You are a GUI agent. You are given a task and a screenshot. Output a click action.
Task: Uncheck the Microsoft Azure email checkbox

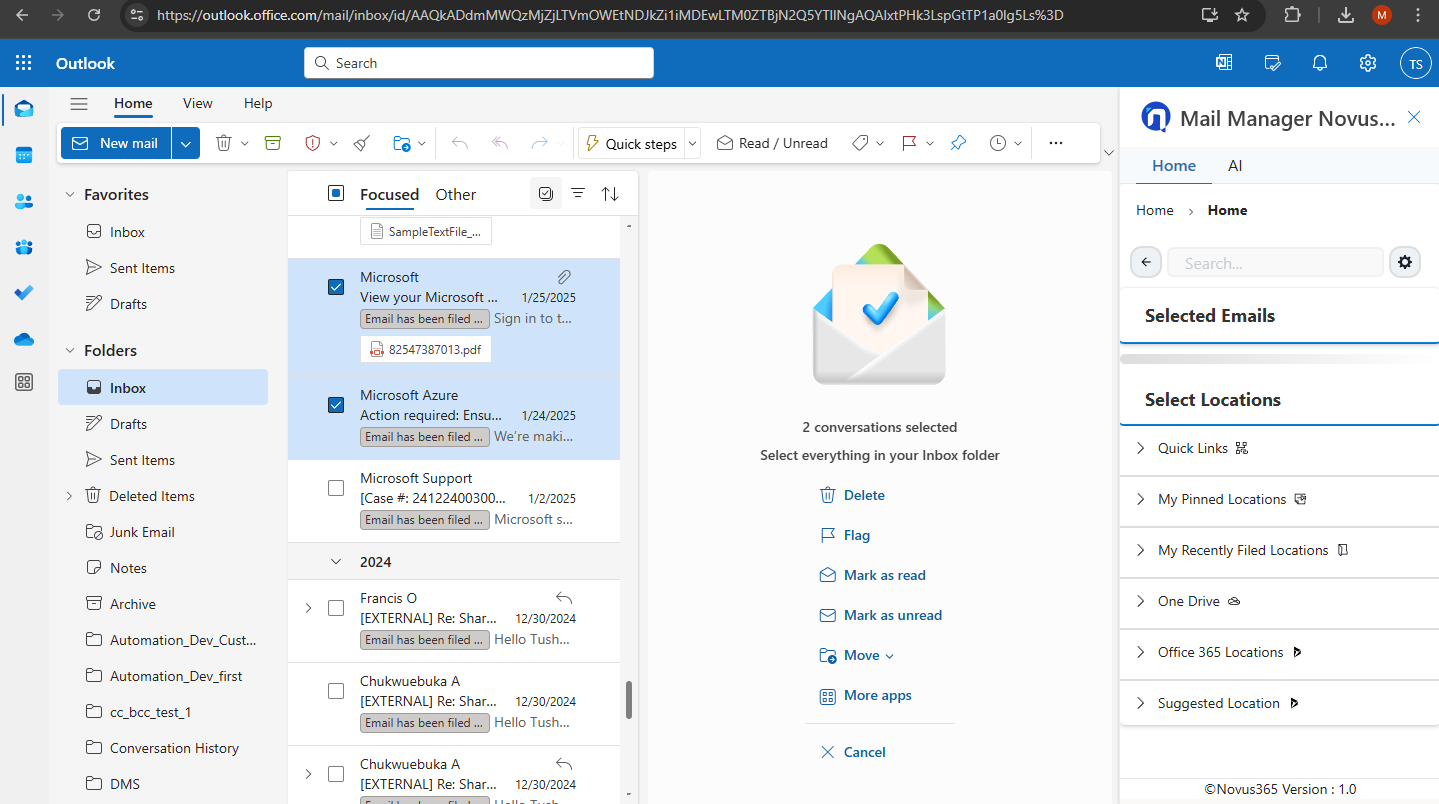[336, 405]
